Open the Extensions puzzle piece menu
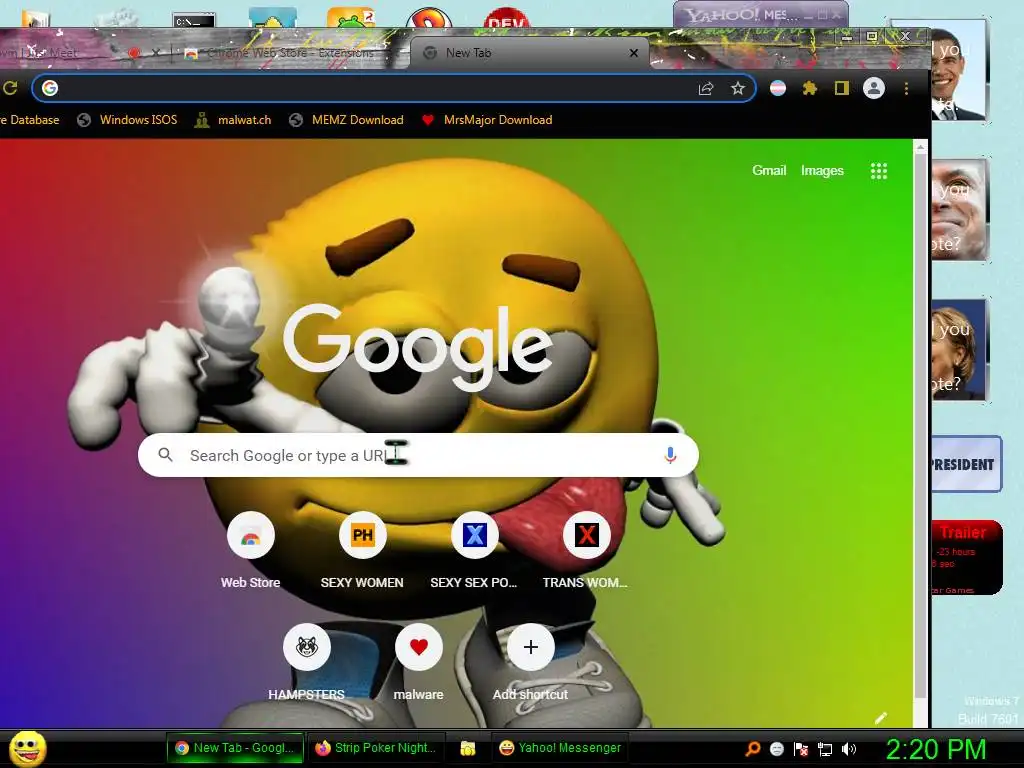 [x=810, y=88]
